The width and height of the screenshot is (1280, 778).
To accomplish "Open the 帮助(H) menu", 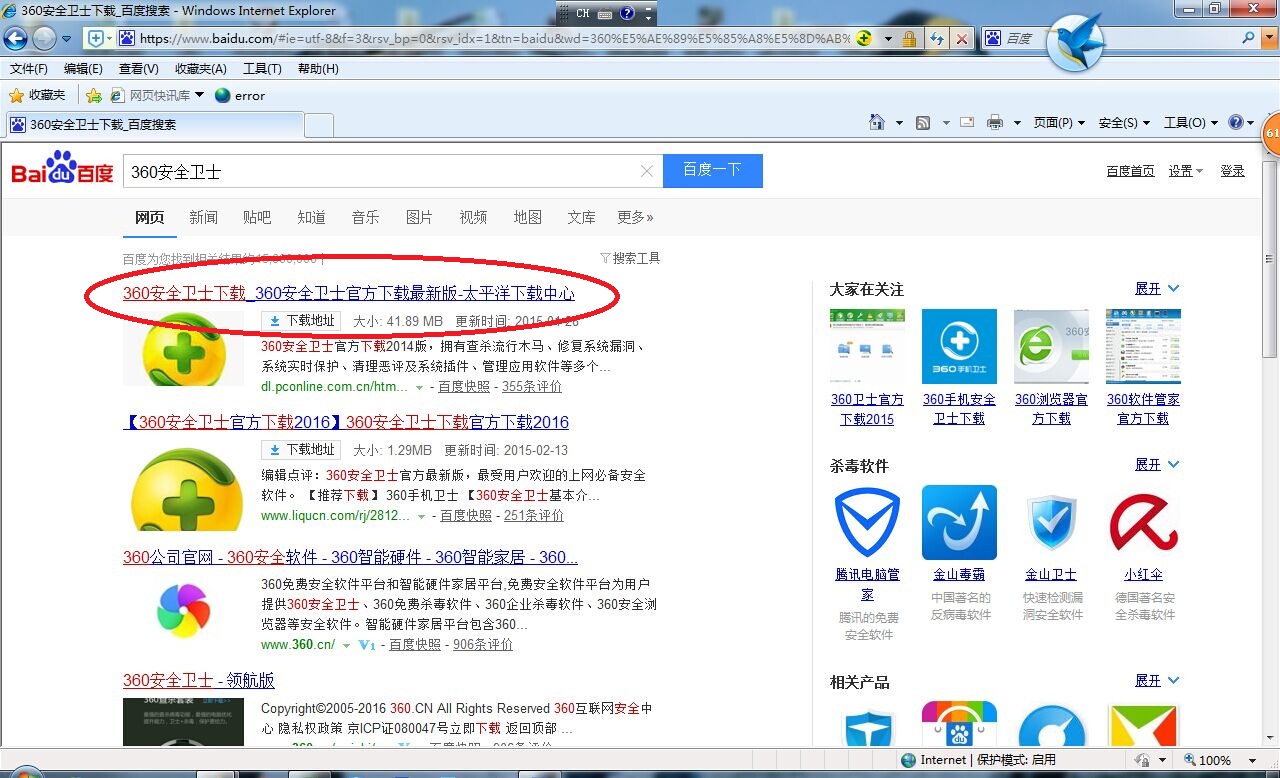I will [x=318, y=69].
